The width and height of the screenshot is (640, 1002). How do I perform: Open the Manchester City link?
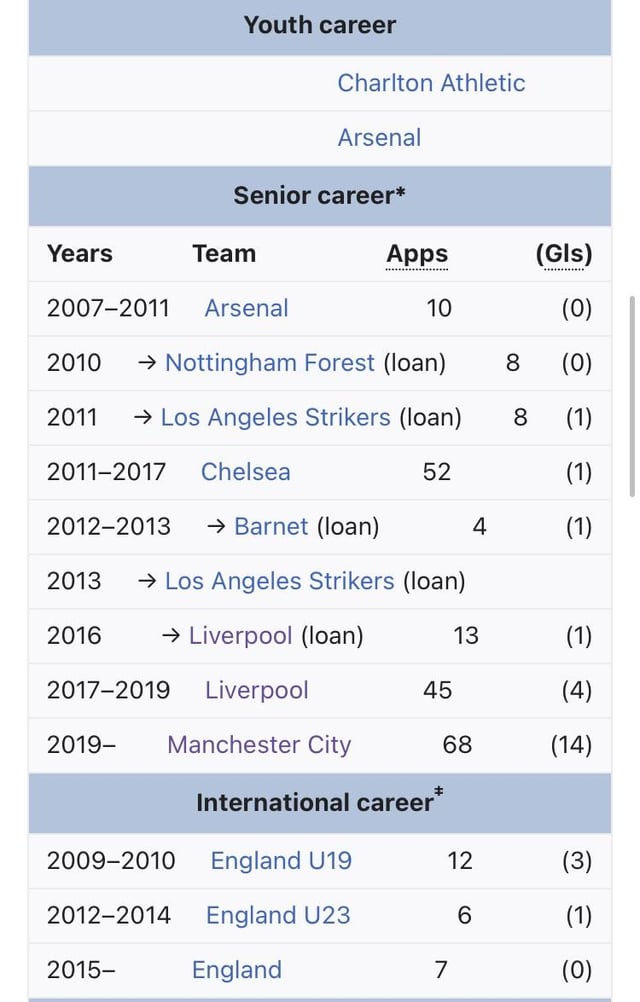(x=259, y=745)
